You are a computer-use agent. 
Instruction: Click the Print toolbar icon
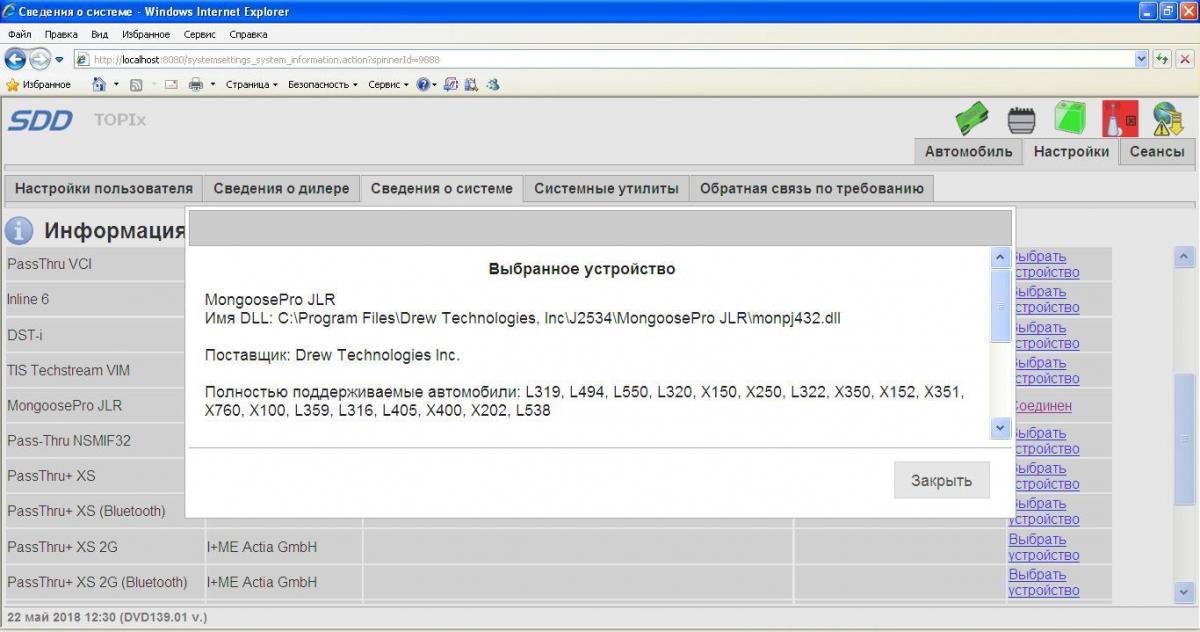coord(196,85)
